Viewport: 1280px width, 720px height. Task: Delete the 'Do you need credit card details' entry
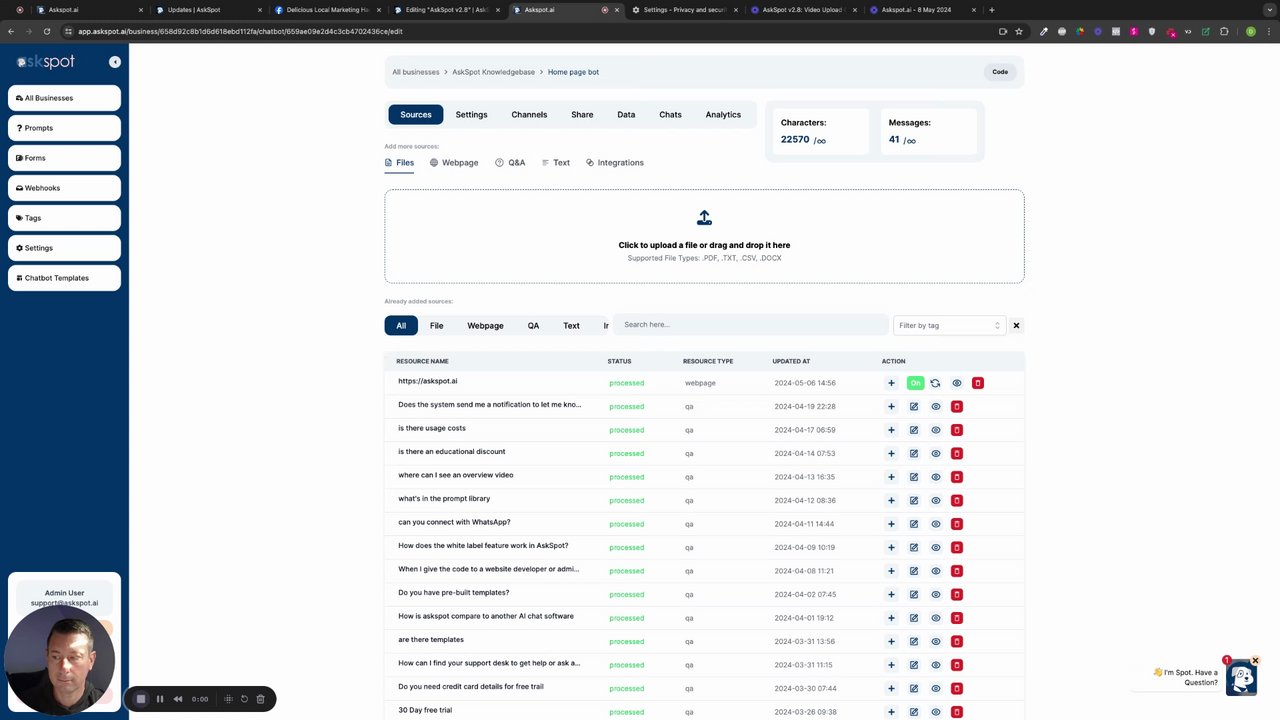957,688
